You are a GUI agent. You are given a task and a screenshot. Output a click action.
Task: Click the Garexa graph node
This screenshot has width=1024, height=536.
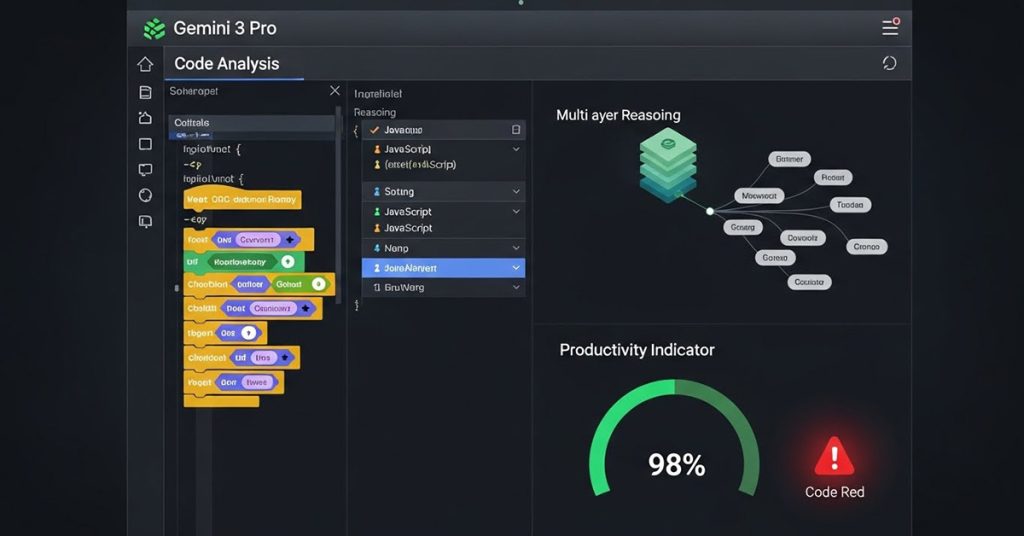click(775, 257)
